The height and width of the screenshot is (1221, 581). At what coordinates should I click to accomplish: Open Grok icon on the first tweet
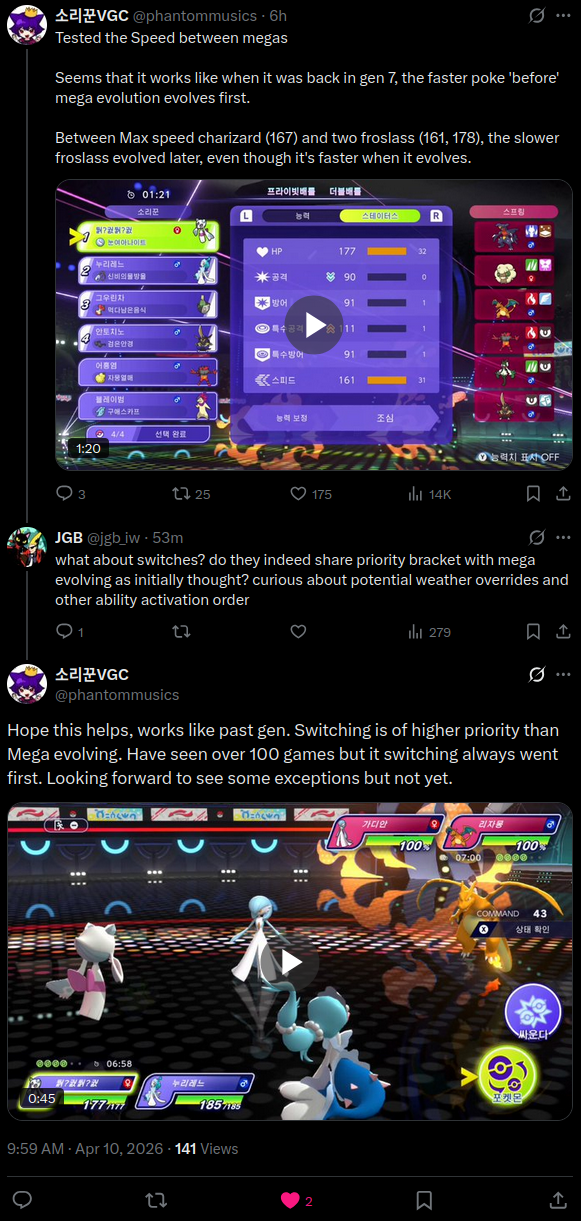537,16
